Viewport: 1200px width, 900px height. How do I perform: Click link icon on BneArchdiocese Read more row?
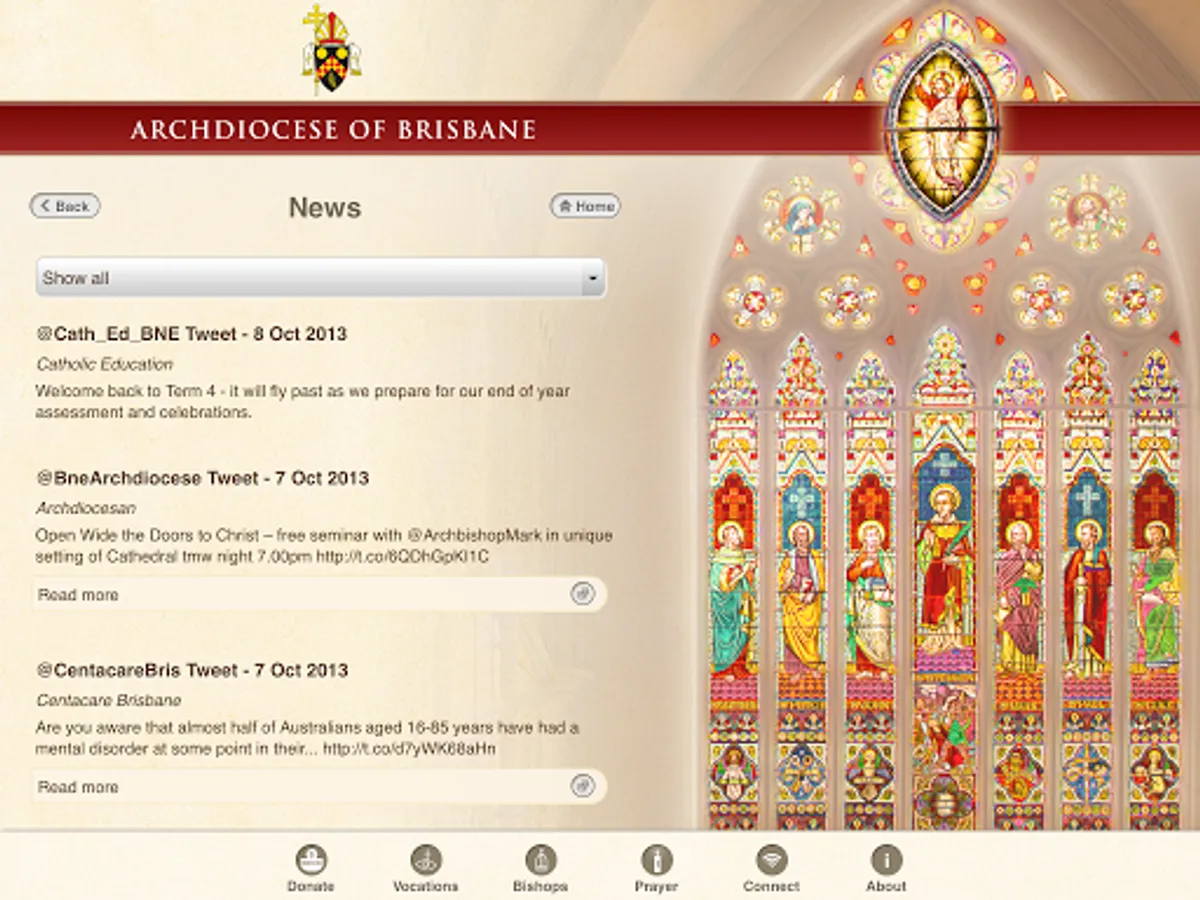click(582, 594)
